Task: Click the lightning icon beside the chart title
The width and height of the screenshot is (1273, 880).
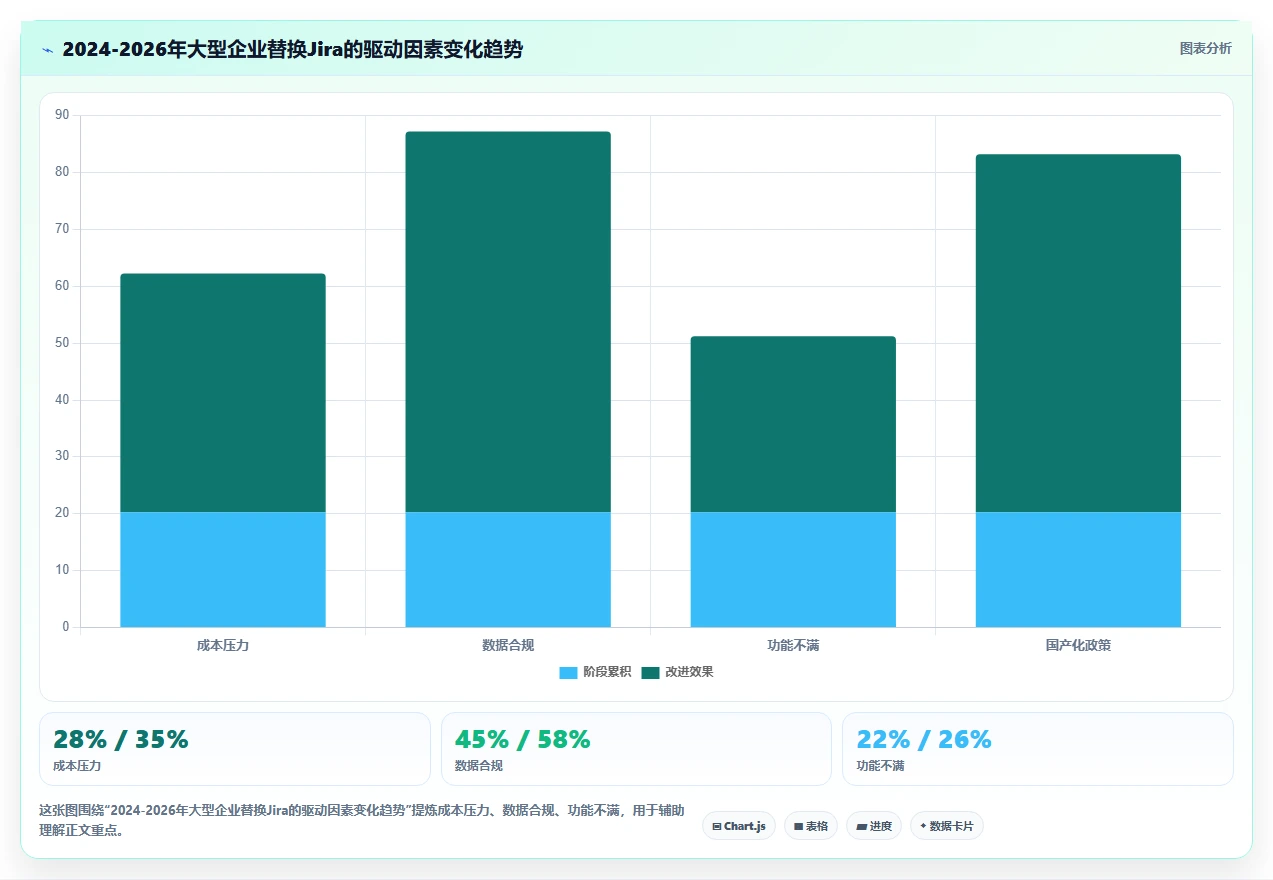Action: 48,50
